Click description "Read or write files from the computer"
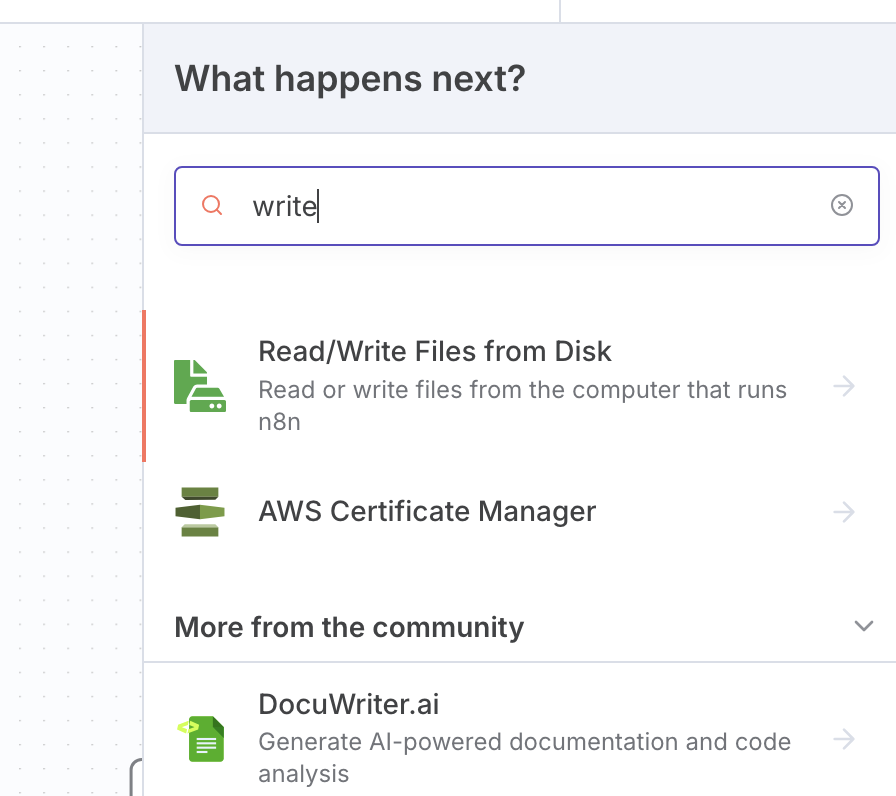This screenshot has height=796, width=896. 522,390
